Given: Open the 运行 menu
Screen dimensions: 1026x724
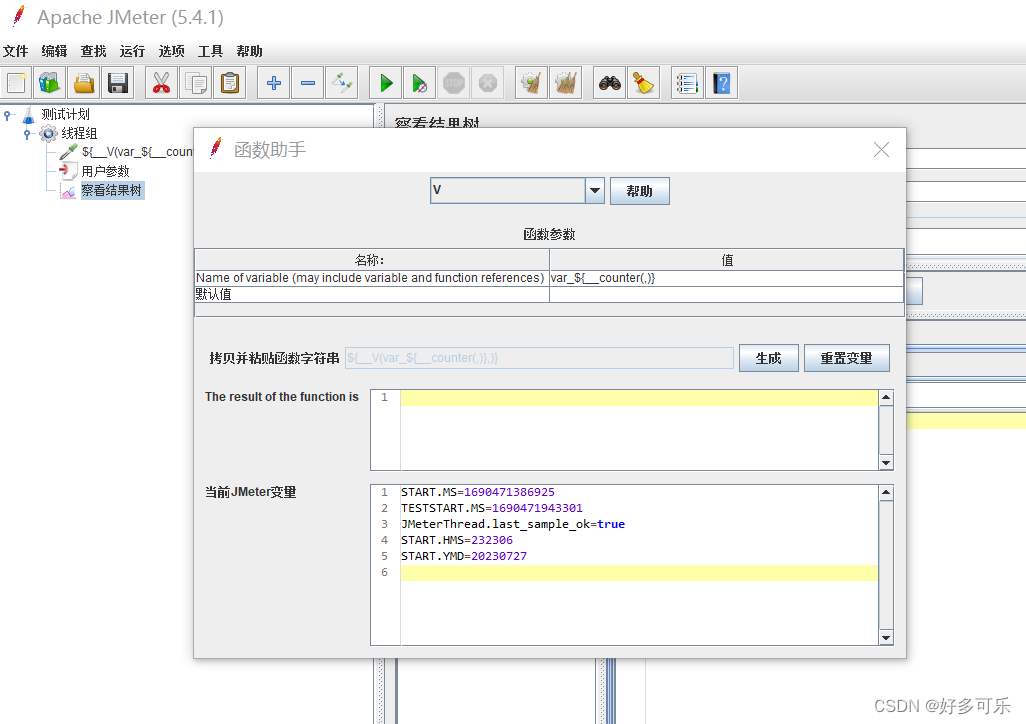Looking at the screenshot, I should (132, 51).
